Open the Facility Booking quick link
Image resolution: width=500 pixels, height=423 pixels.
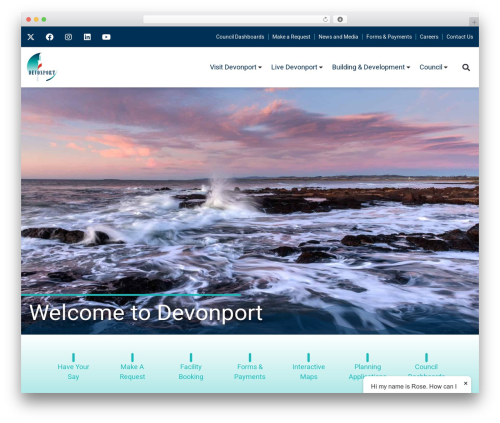[191, 367]
